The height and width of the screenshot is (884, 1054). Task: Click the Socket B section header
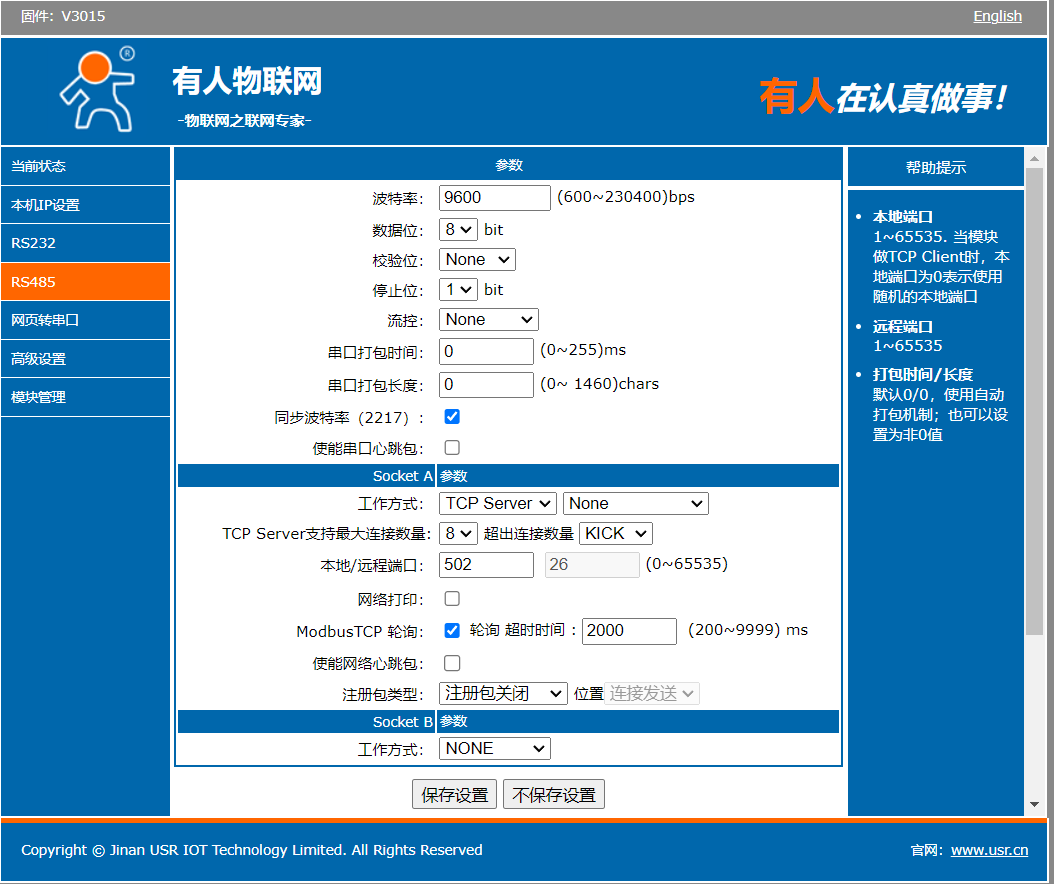[x=508, y=721]
